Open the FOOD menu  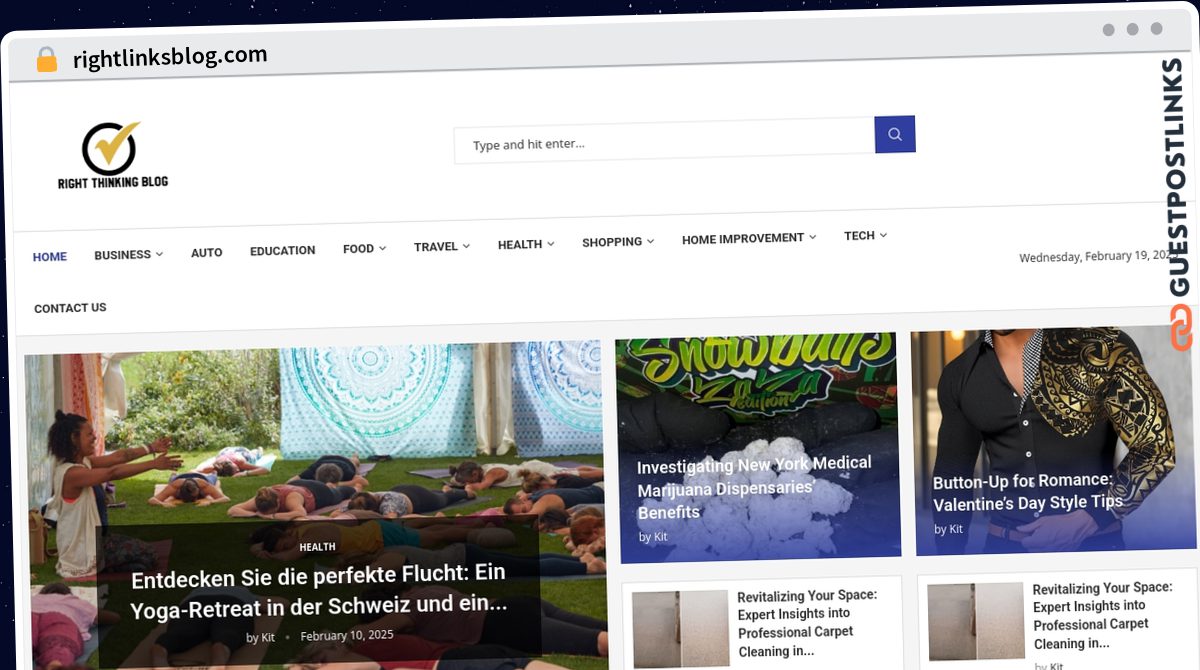tap(358, 249)
